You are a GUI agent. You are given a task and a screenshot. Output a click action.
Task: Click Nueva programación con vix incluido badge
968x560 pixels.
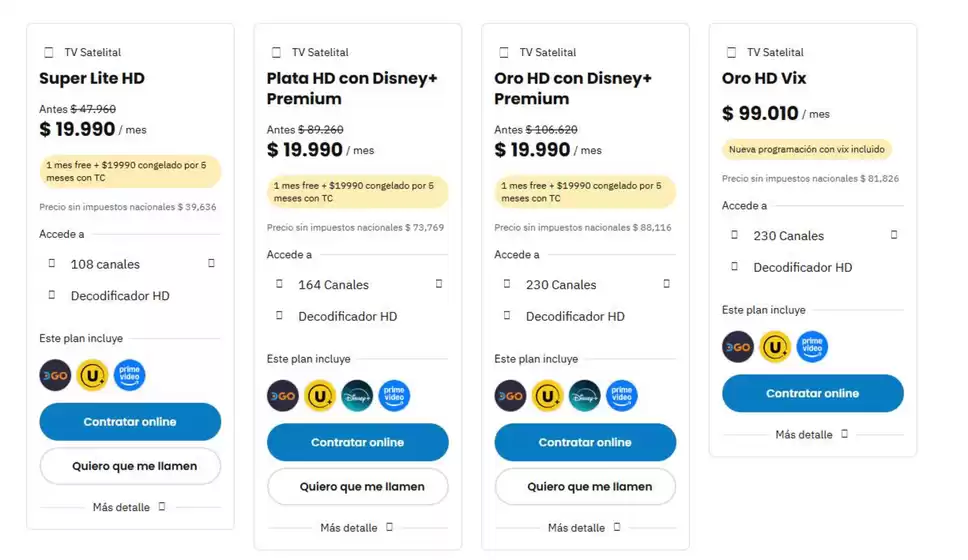(x=807, y=149)
